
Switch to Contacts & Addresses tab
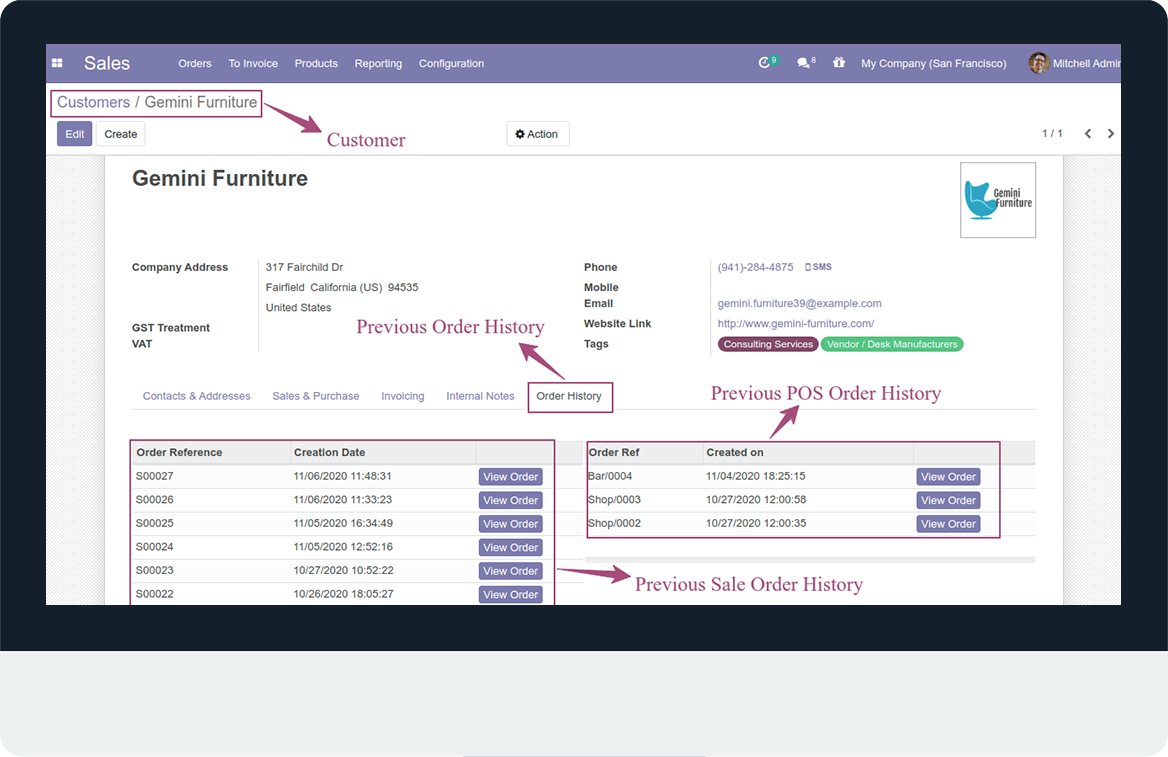click(x=197, y=396)
